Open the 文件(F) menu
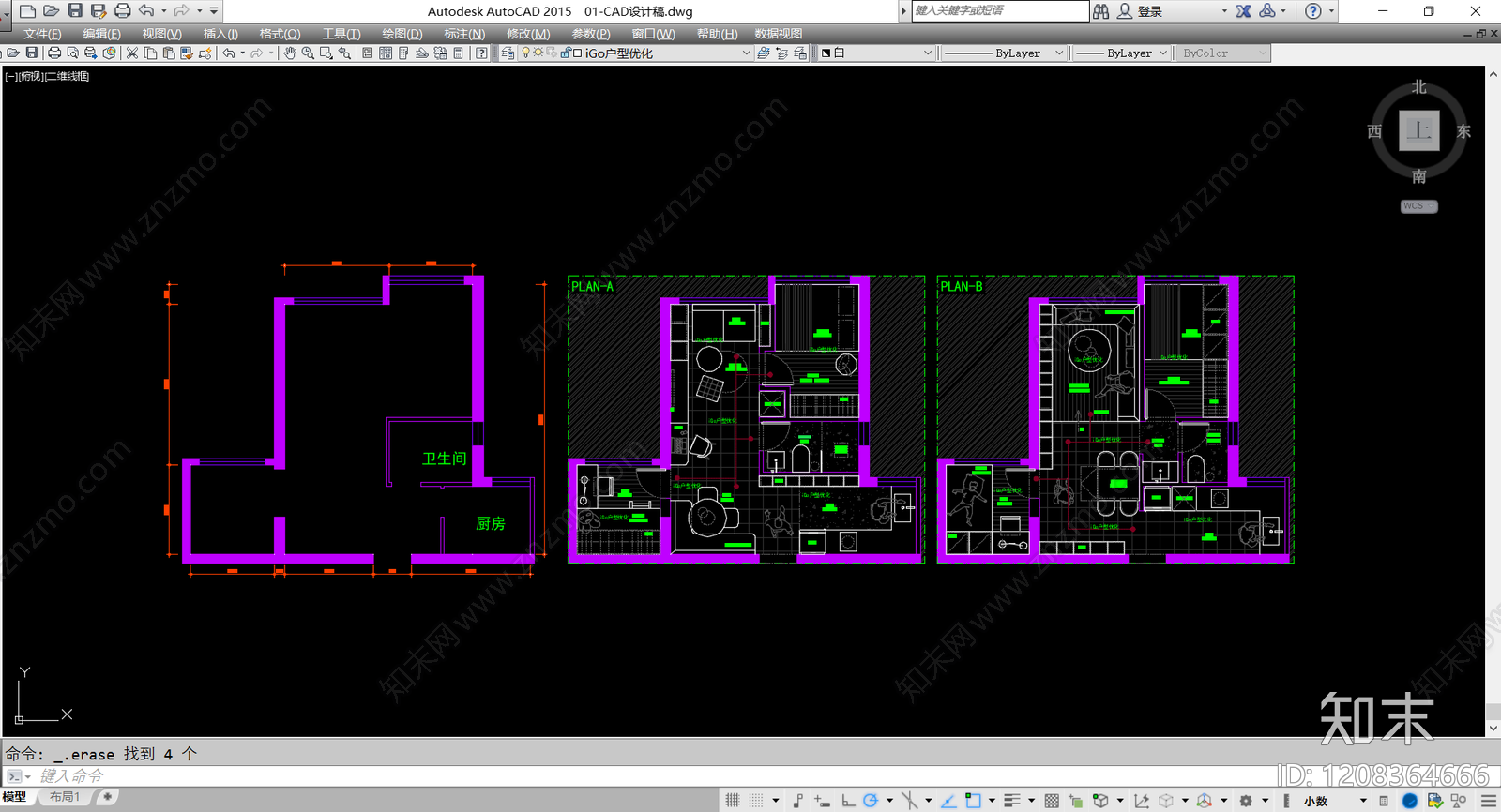The height and width of the screenshot is (812, 1501). pyautogui.click(x=42, y=34)
